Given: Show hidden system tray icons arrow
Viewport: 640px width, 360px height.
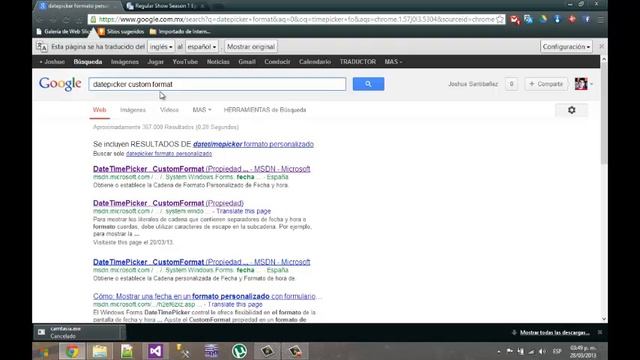Looking at the screenshot, I should point(499,351).
